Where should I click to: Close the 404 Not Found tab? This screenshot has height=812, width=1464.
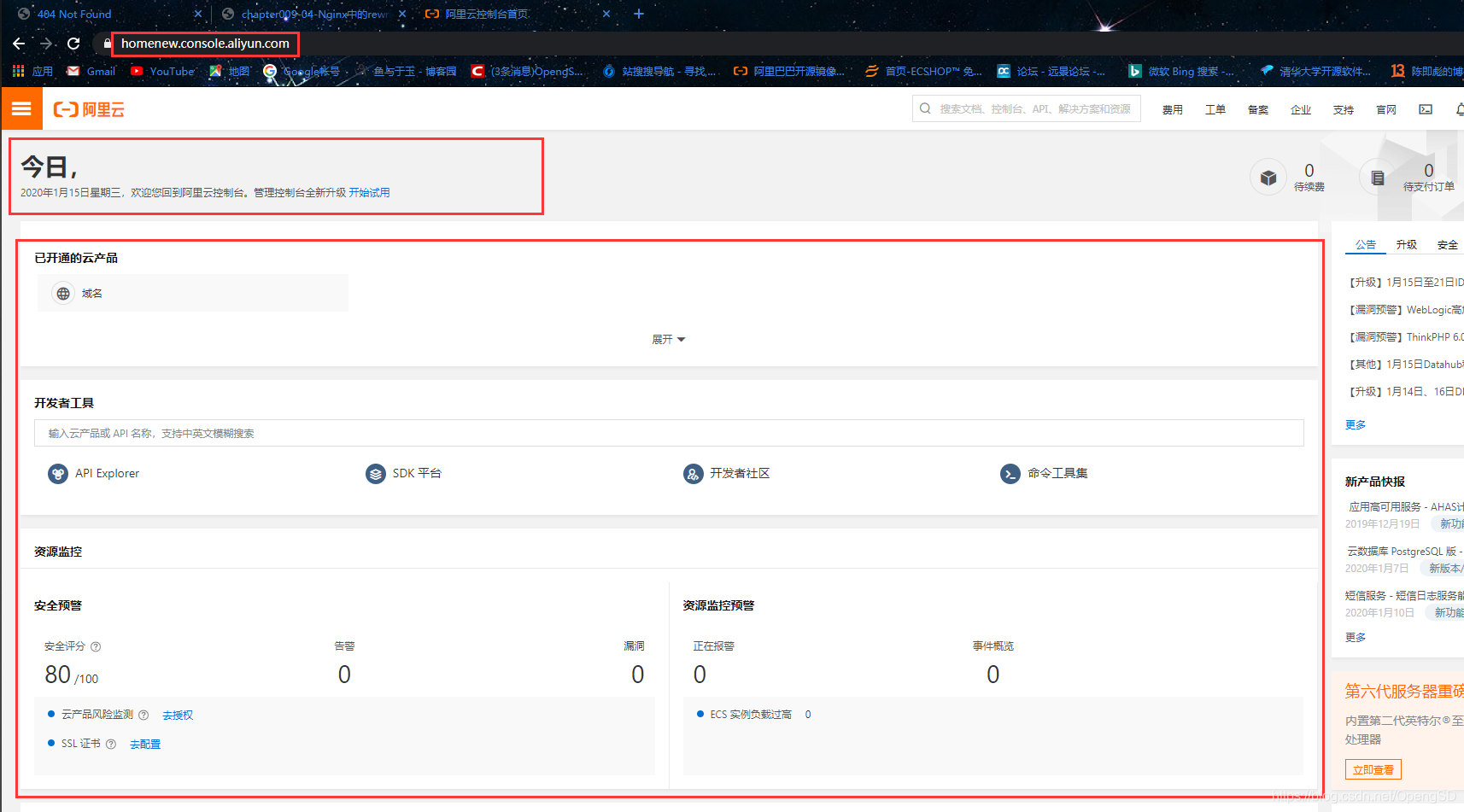point(198,14)
